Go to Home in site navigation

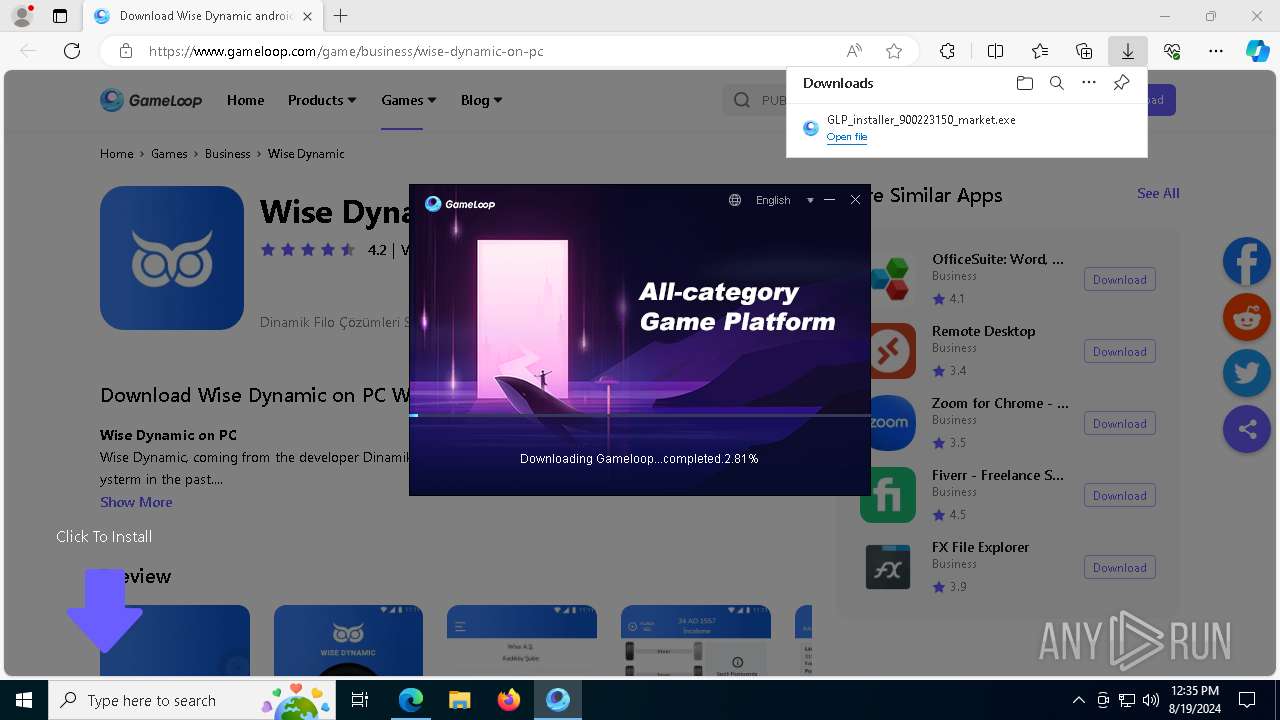(246, 100)
